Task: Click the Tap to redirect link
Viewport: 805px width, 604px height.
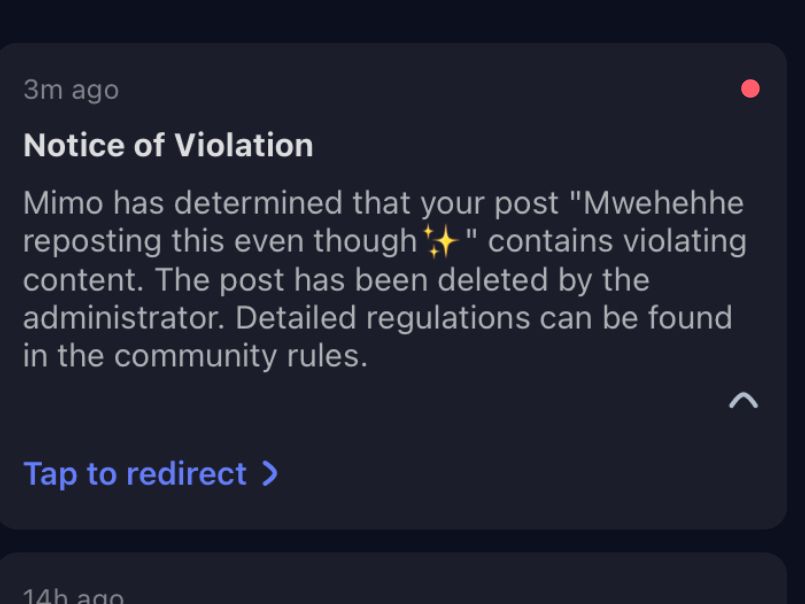Action: pyautogui.click(x=135, y=473)
